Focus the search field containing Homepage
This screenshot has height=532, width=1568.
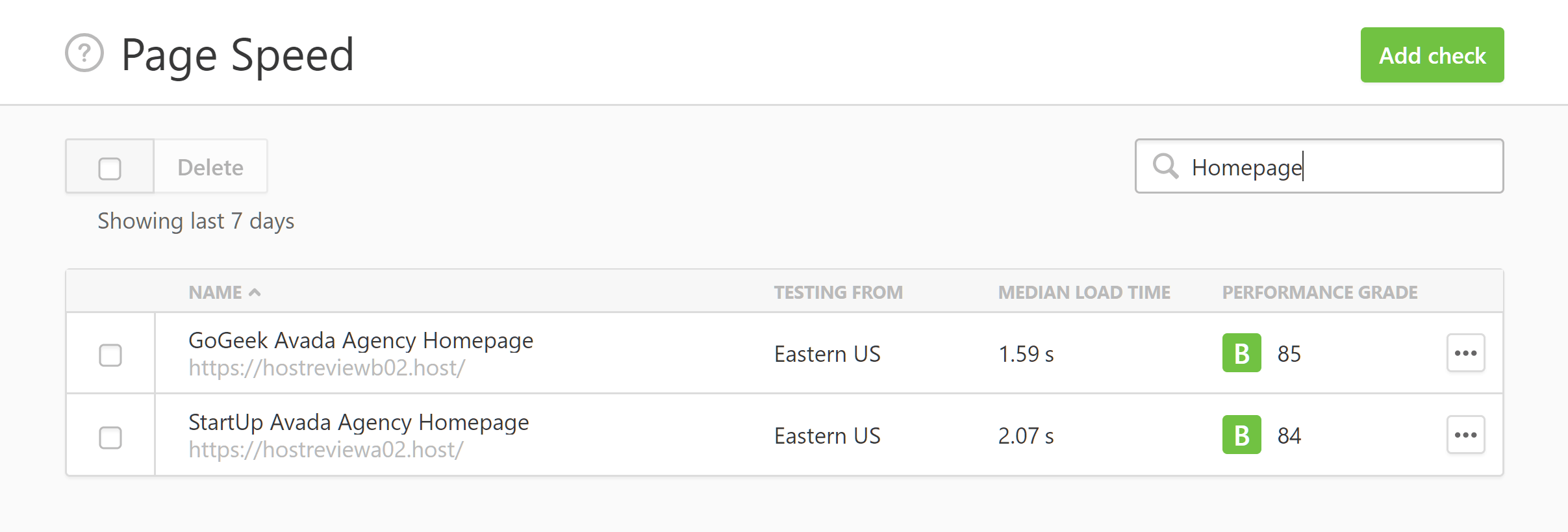click(x=1319, y=166)
